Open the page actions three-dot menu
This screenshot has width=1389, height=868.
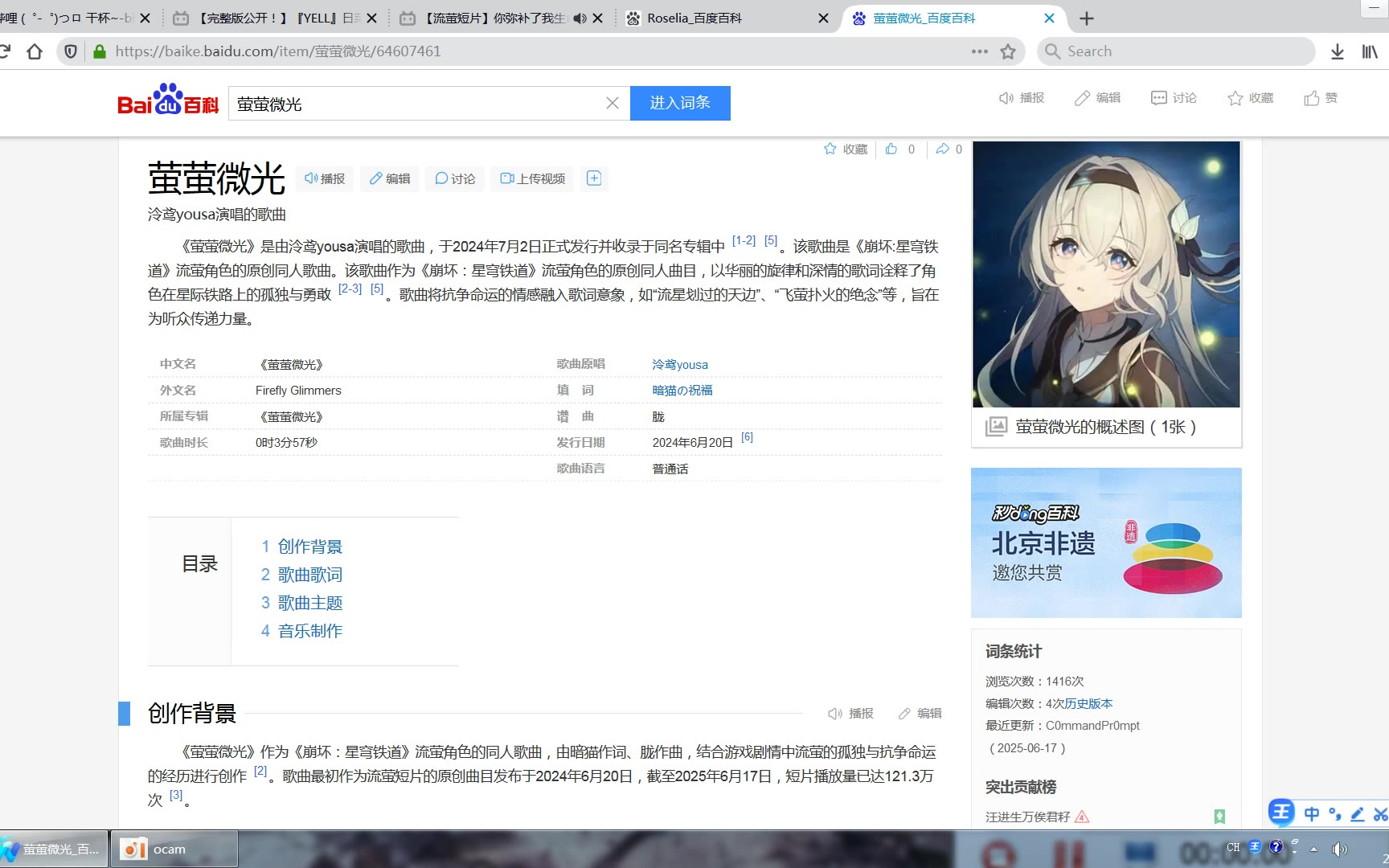pos(979,51)
